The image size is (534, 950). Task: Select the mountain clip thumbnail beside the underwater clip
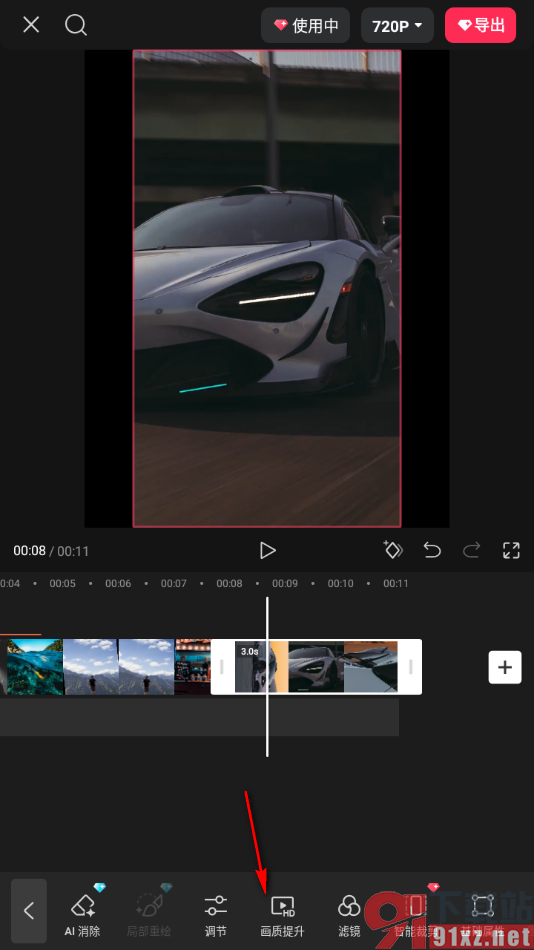[x=91, y=666]
